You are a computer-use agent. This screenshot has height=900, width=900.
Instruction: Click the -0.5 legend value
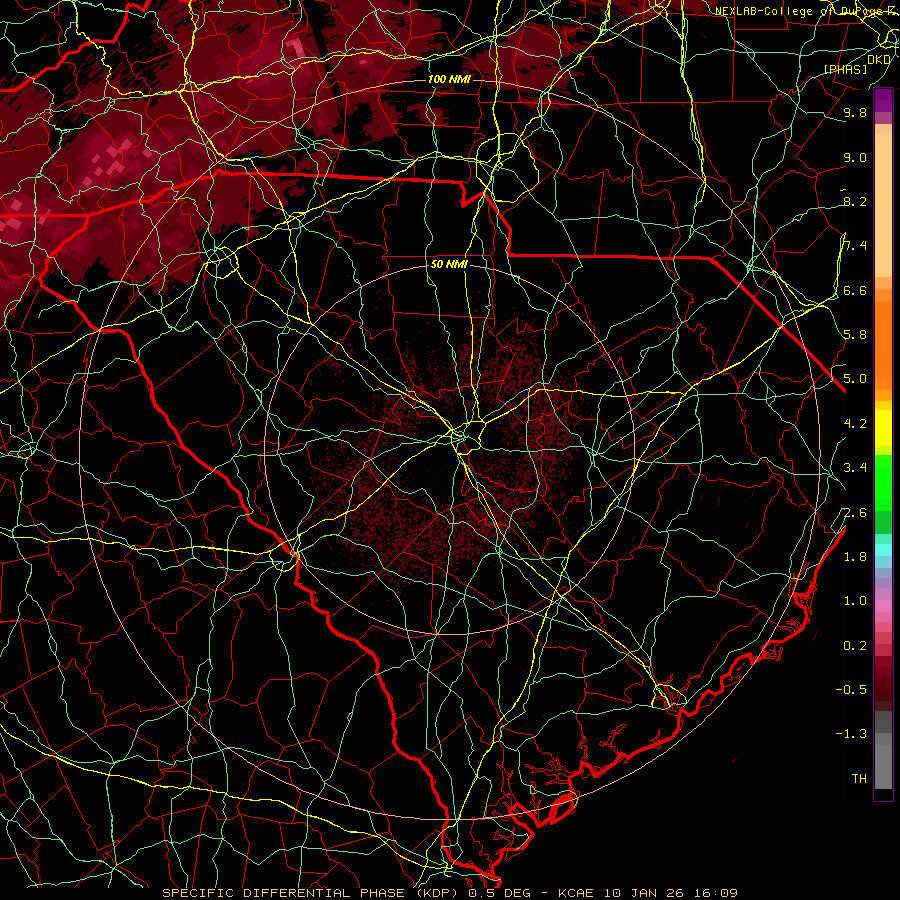click(x=851, y=690)
